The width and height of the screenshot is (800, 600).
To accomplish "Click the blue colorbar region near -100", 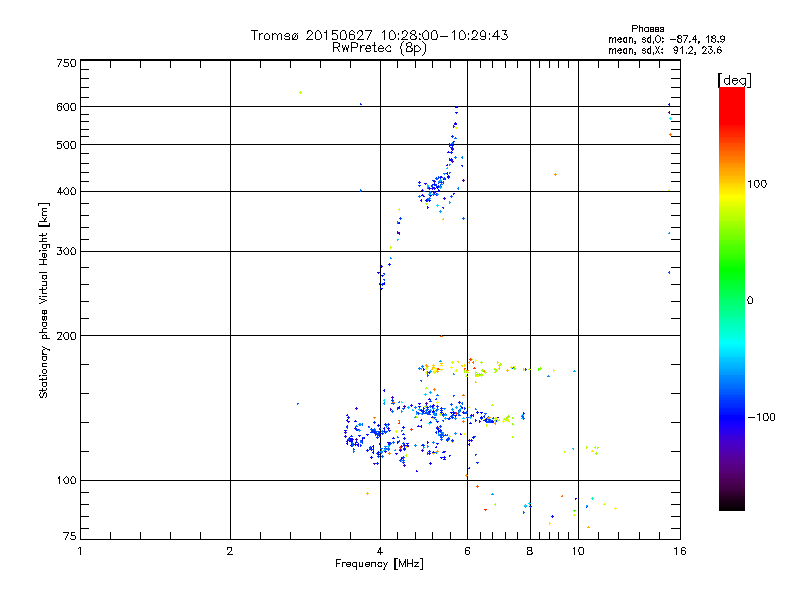I will click(731, 416).
